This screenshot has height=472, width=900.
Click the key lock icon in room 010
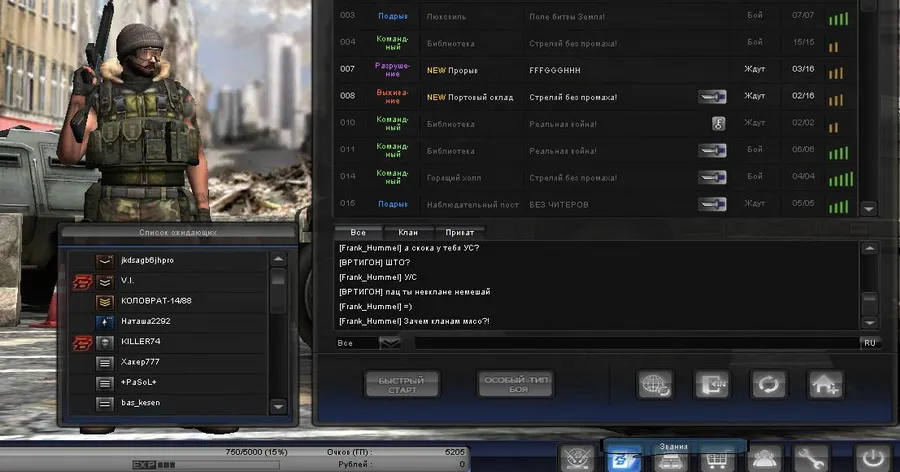point(719,123)
